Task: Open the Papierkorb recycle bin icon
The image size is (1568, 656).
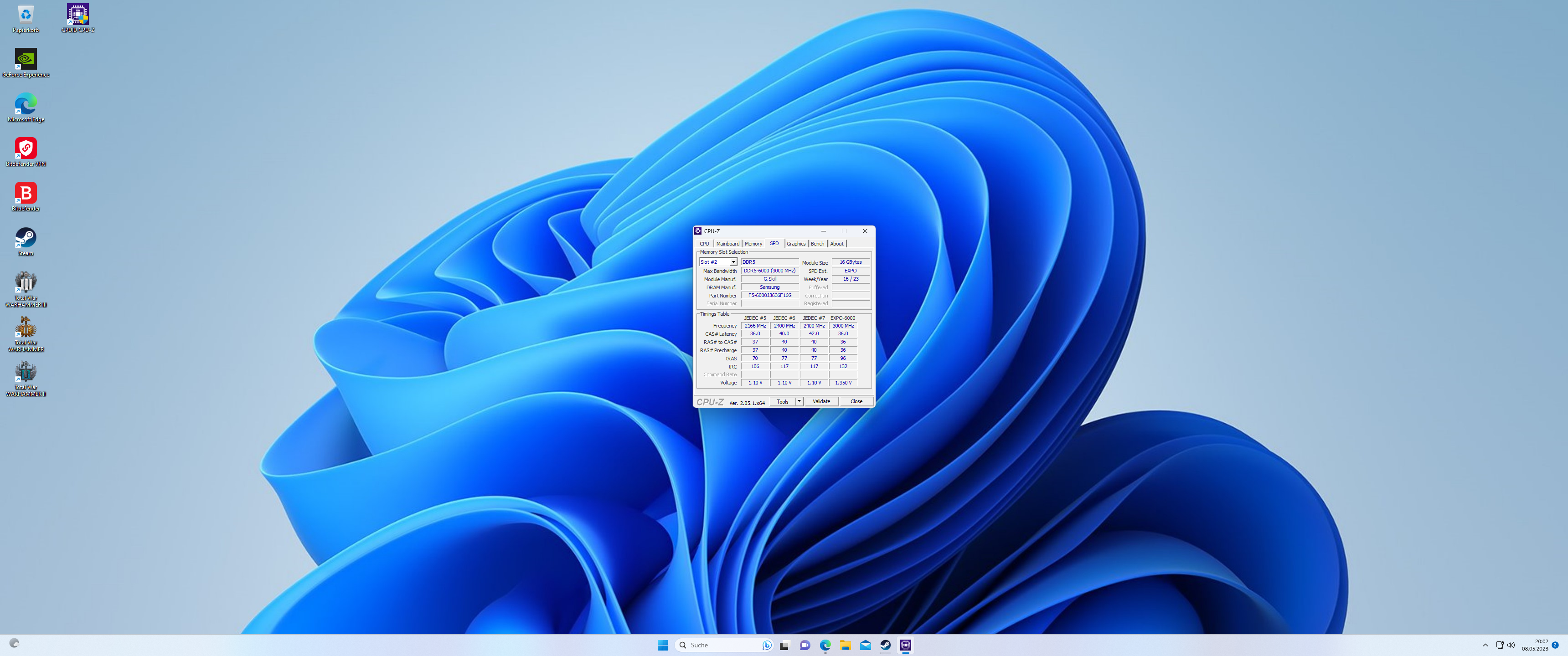Action: click(x=26, y=15)
